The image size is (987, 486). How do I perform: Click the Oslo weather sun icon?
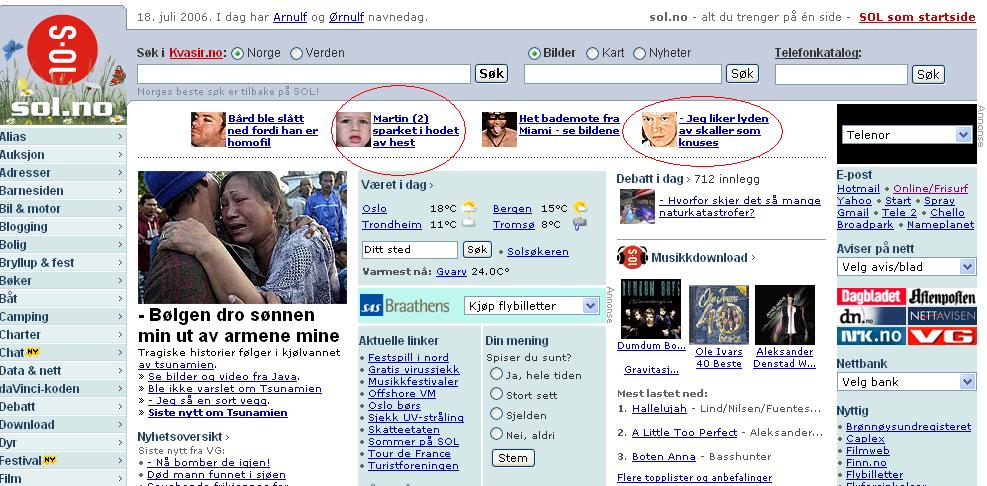point(469,207)
